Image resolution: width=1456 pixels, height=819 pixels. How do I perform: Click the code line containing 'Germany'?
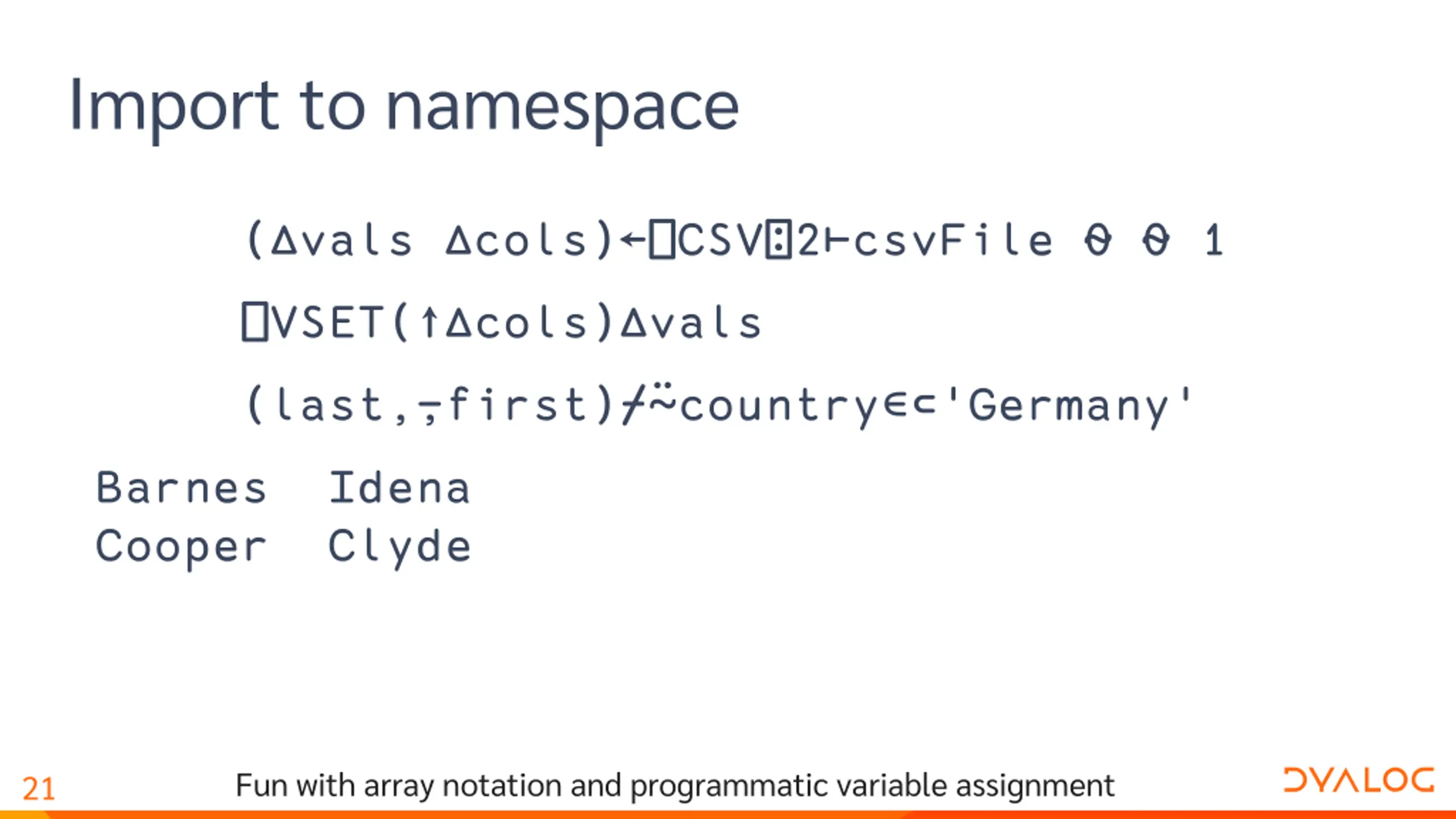719,405
